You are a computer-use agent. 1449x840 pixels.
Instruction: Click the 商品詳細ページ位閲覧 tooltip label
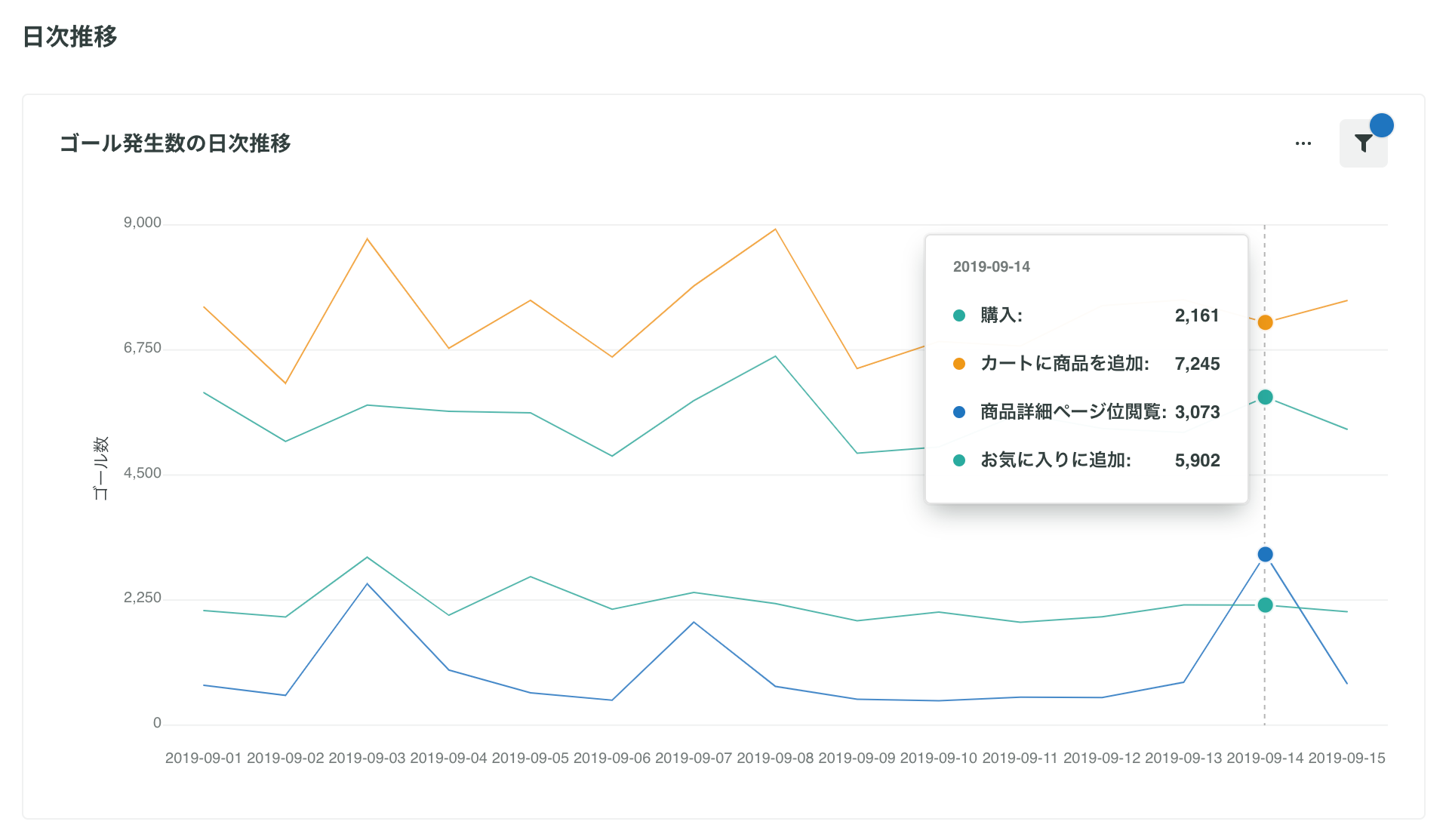[1073, 412]
